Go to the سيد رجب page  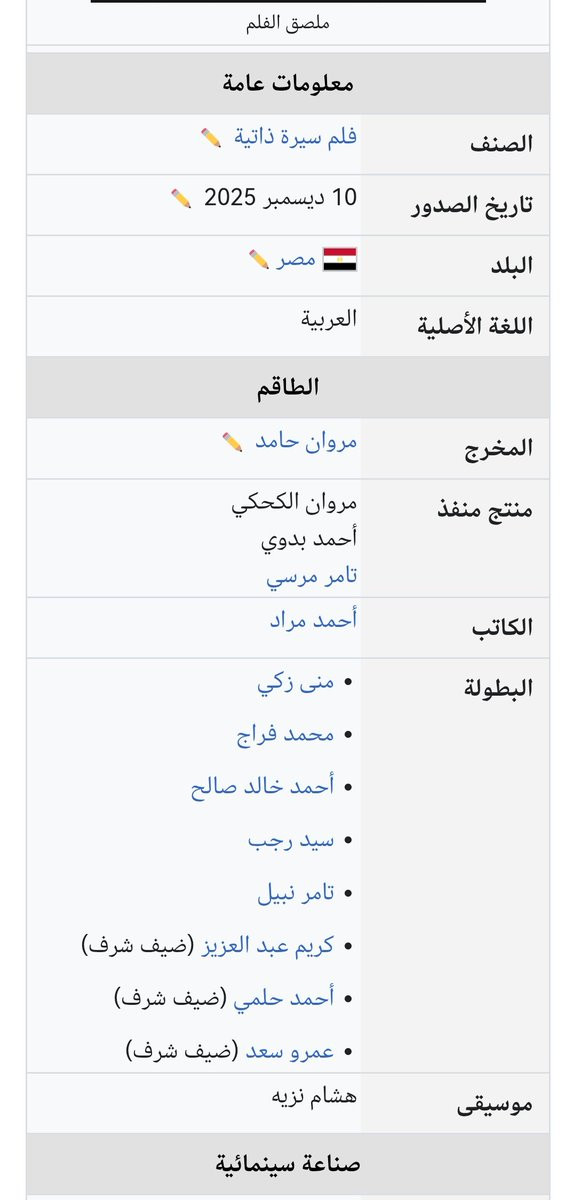[291, 841]
